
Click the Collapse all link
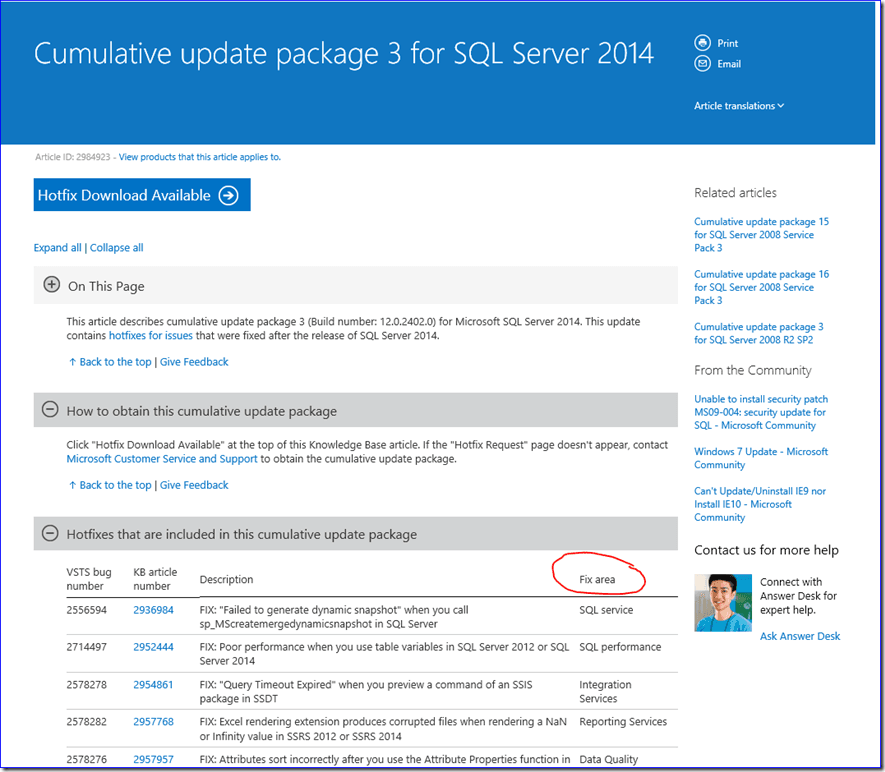pyautogui.click(x=116, y=247)
